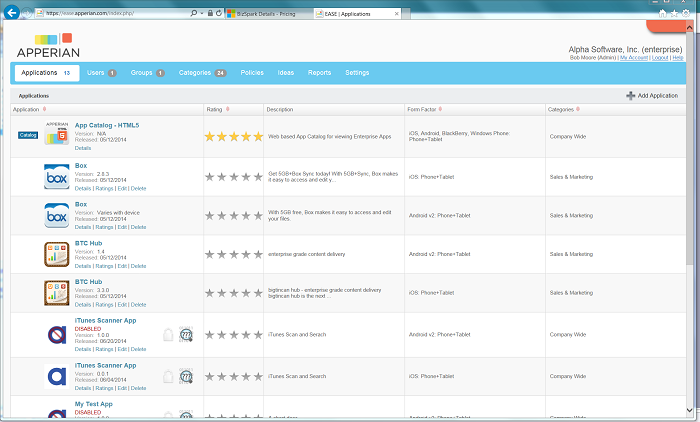The image size is (700, 422).
Task: Go to the Reports menu item
Action: (x=319, y=73)
